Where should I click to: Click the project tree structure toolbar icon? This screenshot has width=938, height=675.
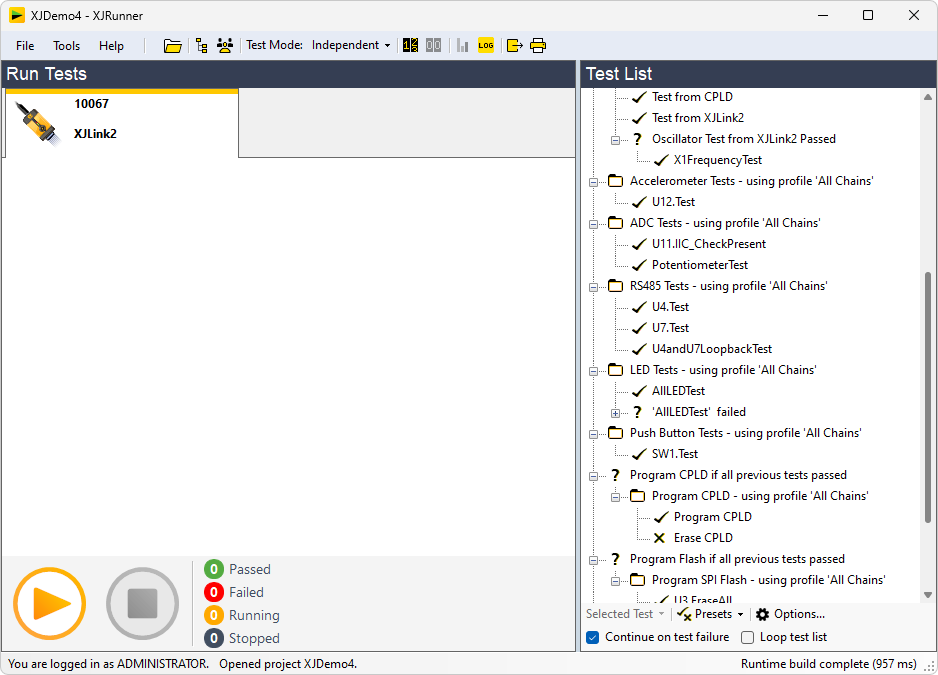(202, 45)
